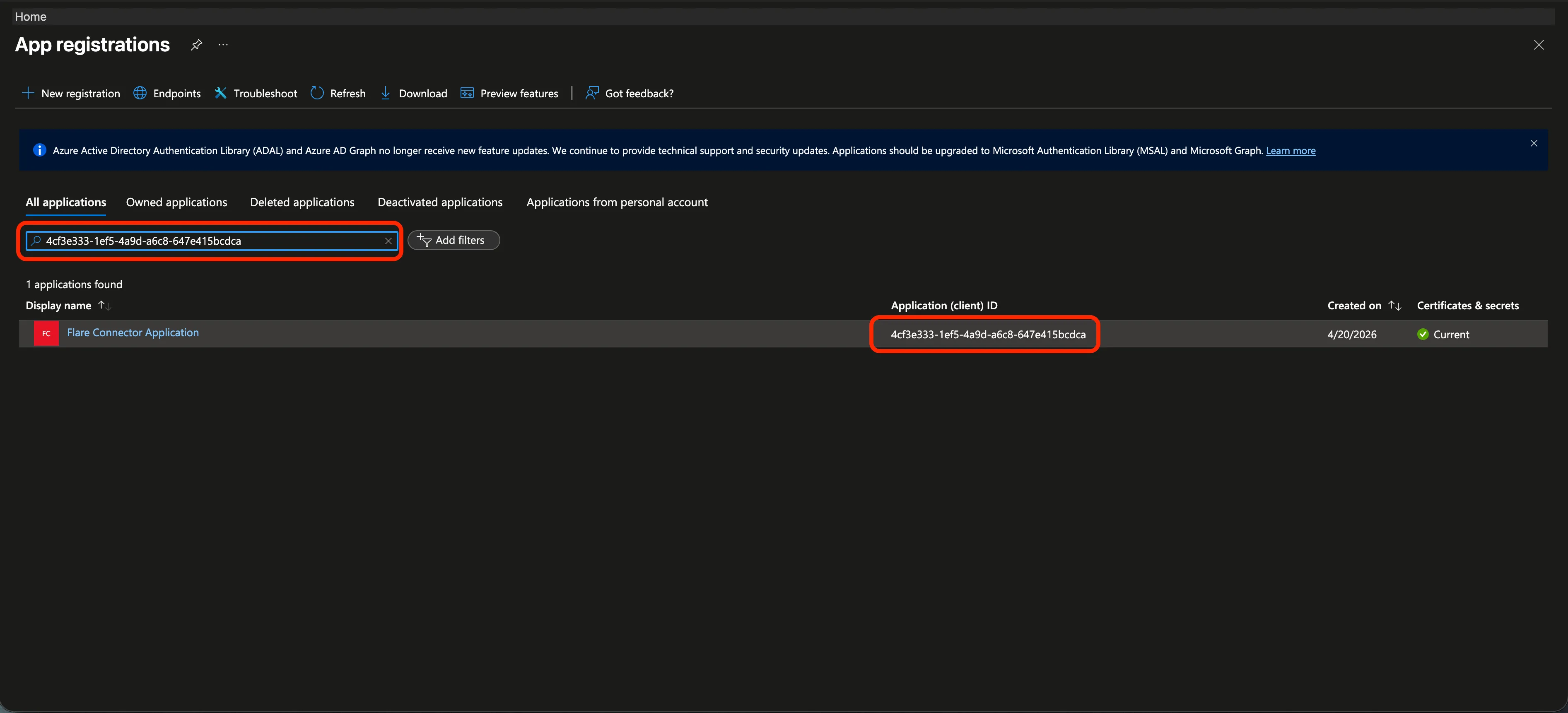Refresh the app registrations list

[338, 93]
